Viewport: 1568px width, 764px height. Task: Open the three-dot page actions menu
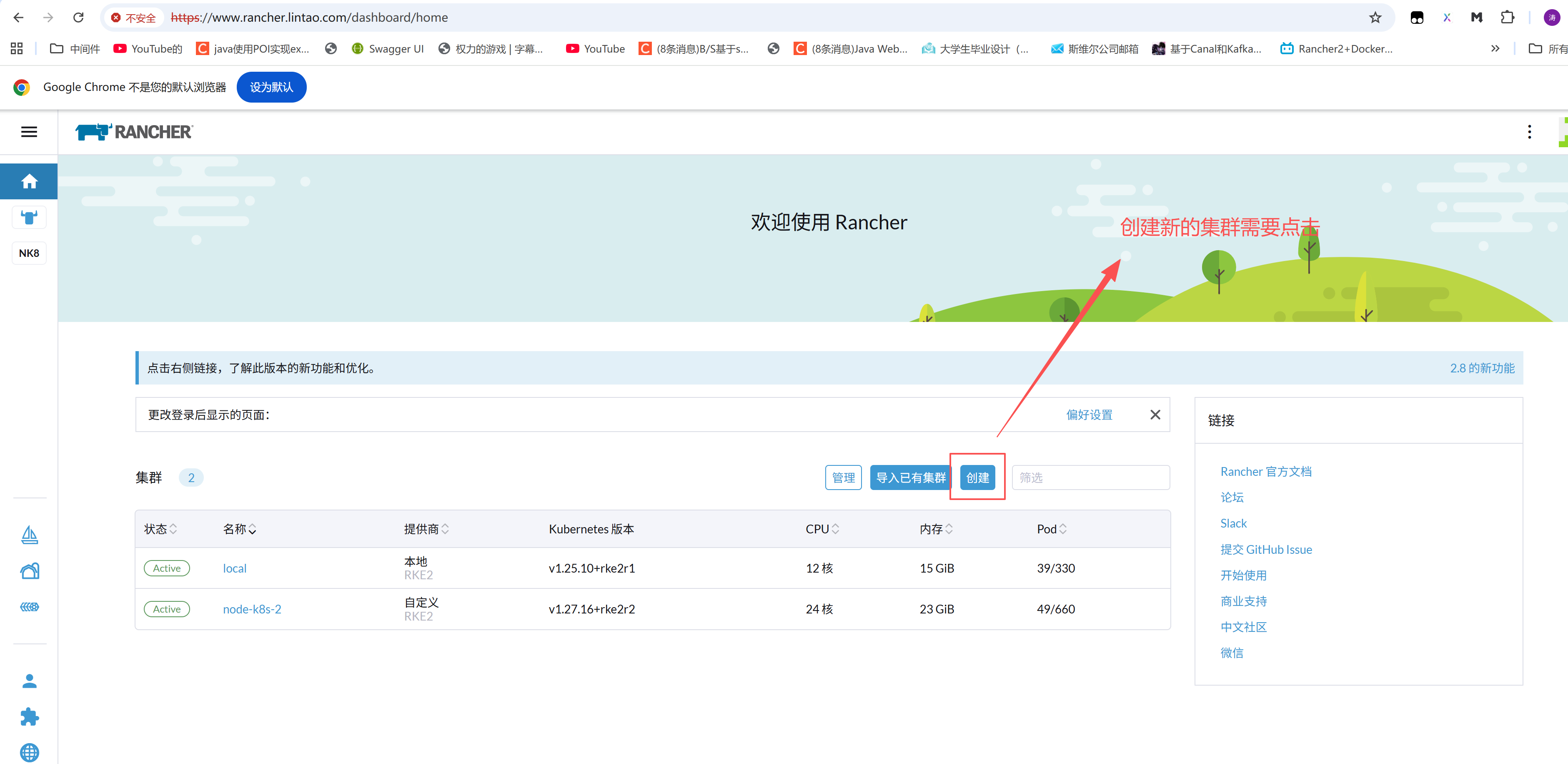click(1529, 132)
